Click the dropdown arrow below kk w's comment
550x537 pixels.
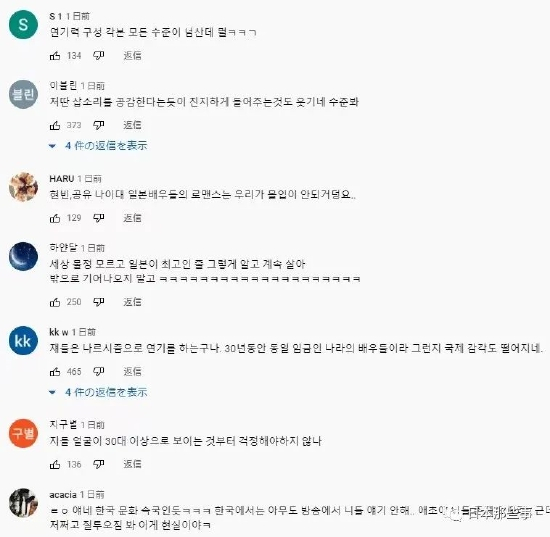[52, 392]
